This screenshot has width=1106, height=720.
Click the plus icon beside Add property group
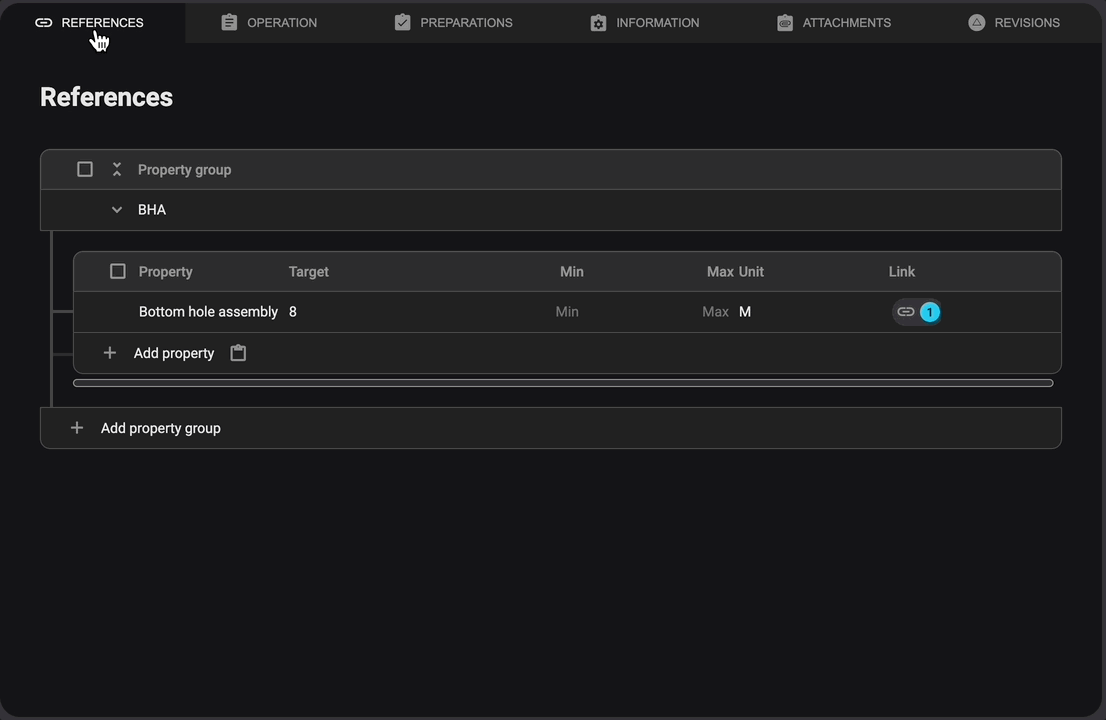77,428
